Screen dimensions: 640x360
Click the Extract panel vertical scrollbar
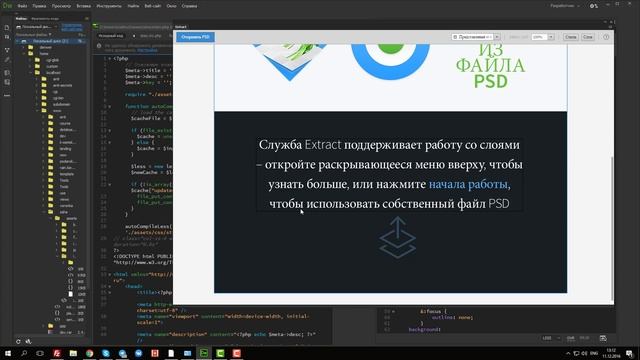612,229
